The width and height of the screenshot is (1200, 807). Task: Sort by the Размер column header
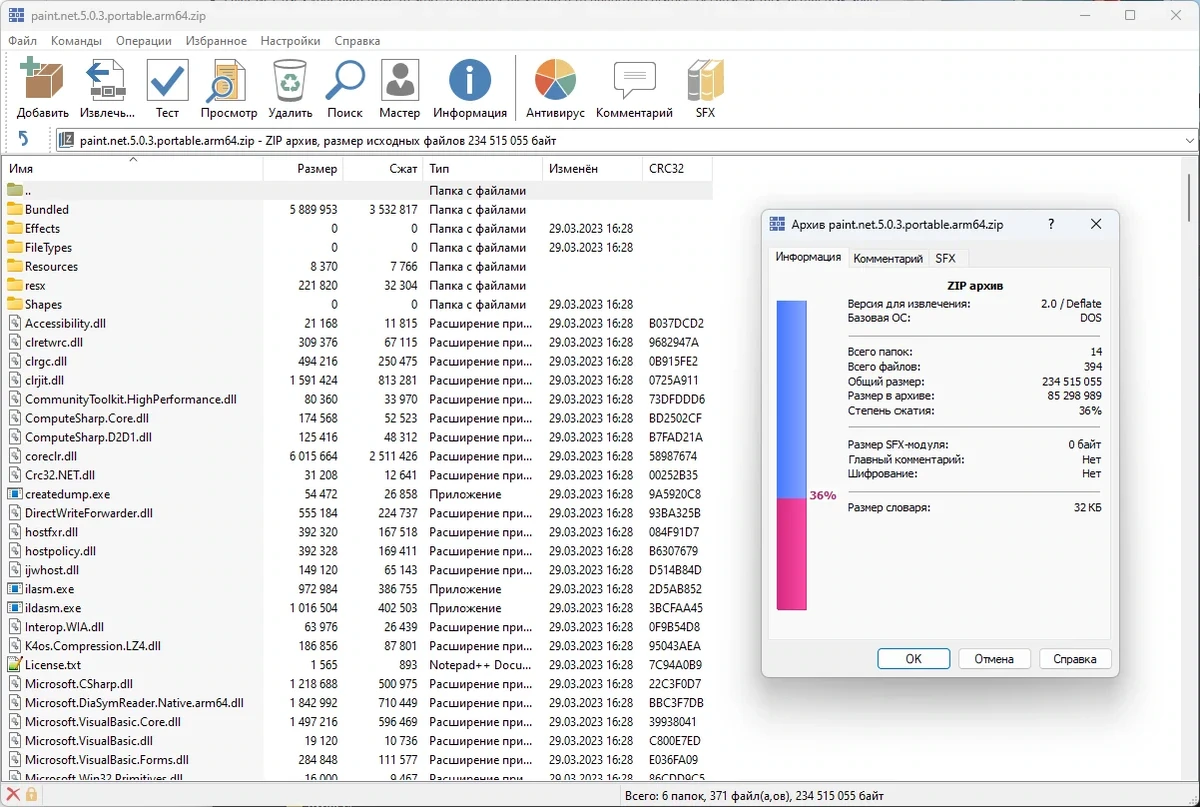click(x=303, y=169)
